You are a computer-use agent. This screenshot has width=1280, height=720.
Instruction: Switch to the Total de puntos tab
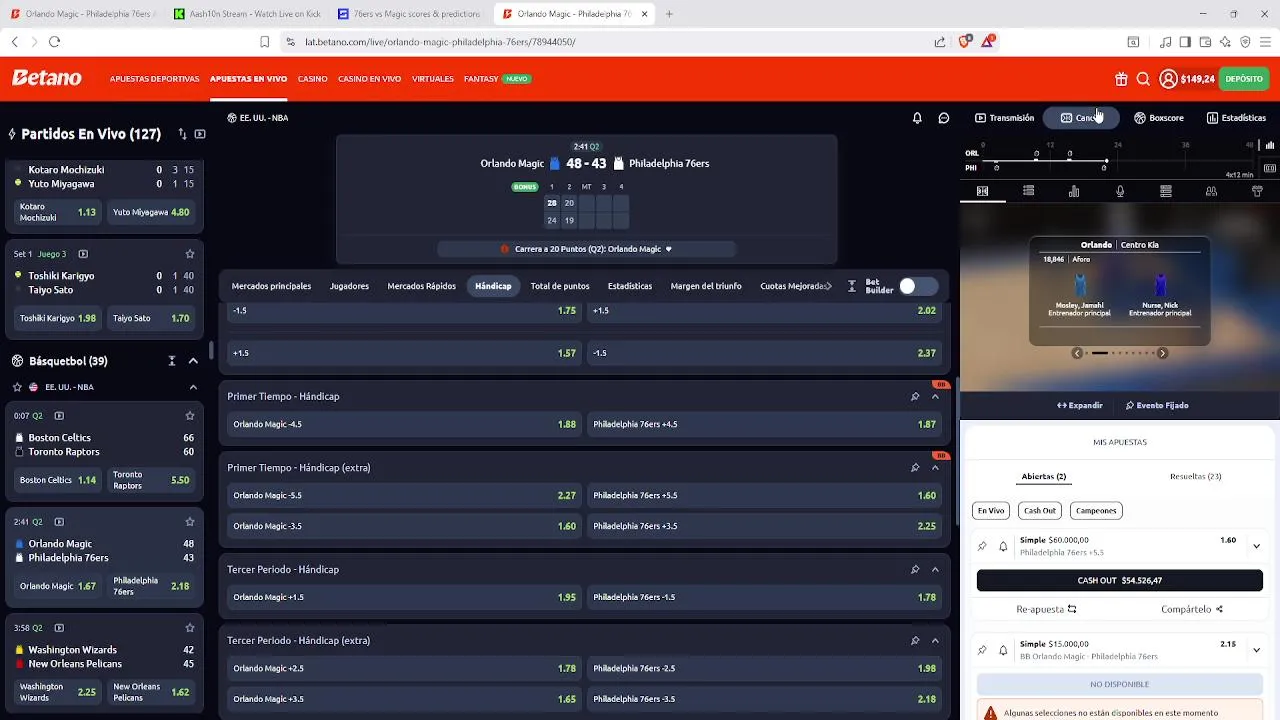[x=560, y=286]
